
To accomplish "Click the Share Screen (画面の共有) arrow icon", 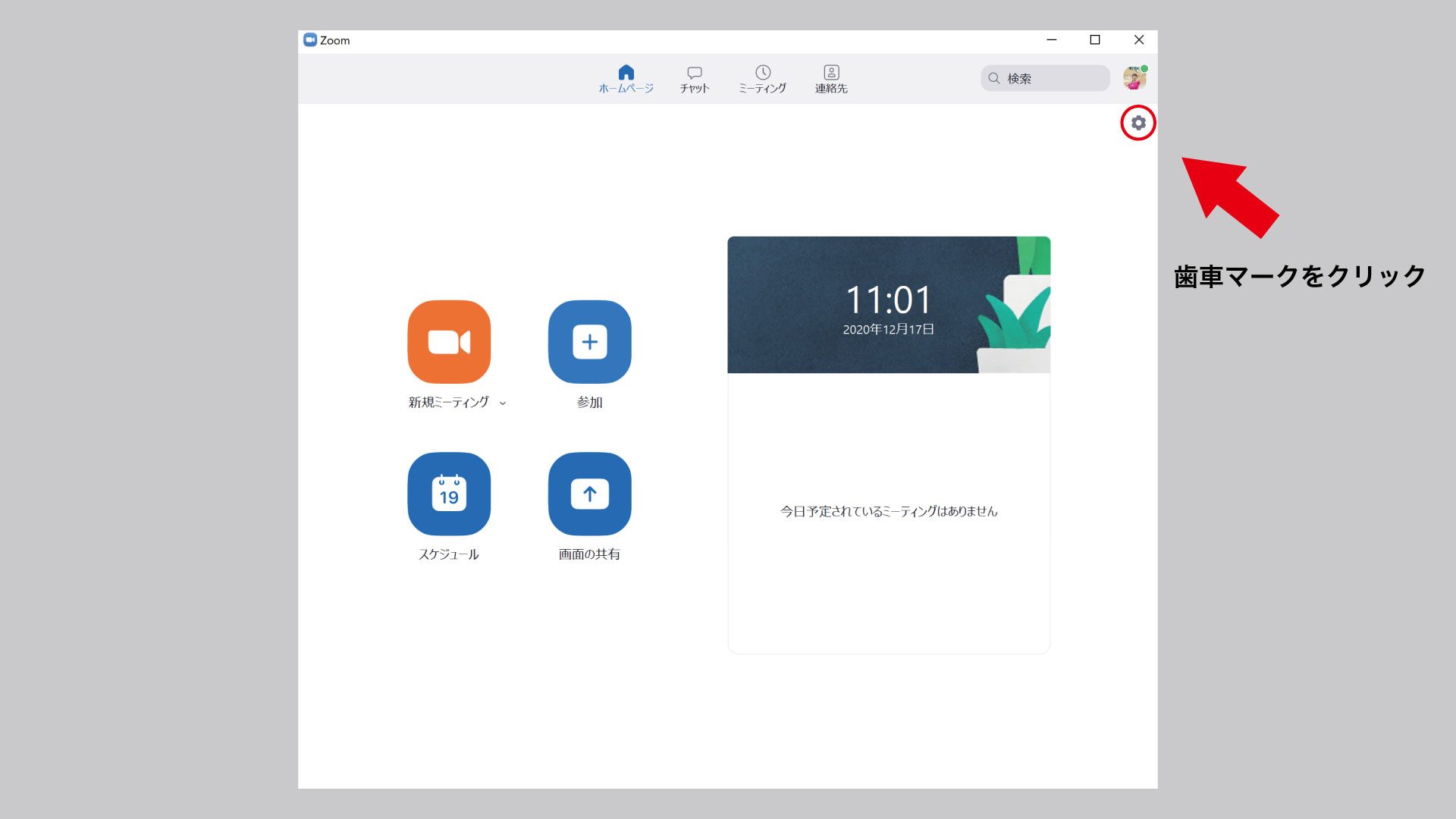I will [589, 494].
